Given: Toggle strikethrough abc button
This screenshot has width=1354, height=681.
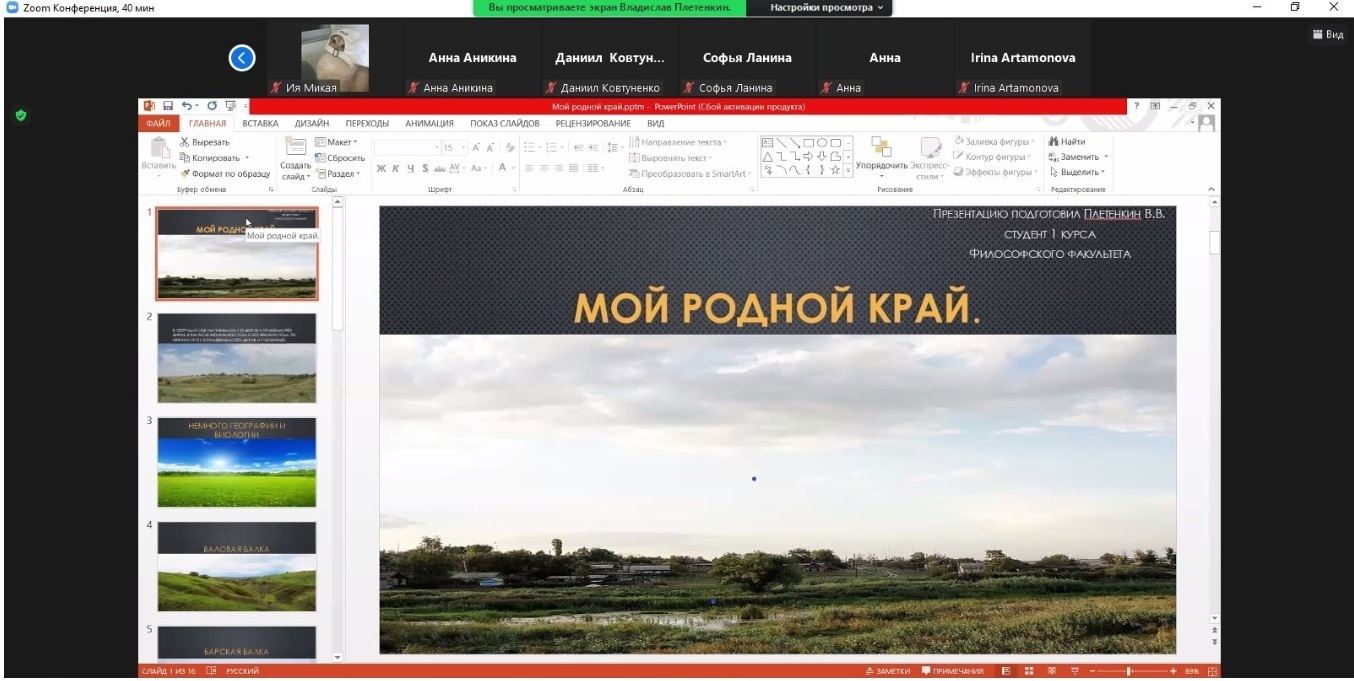Looking at the screenshot, I should (x=439, y=168).
